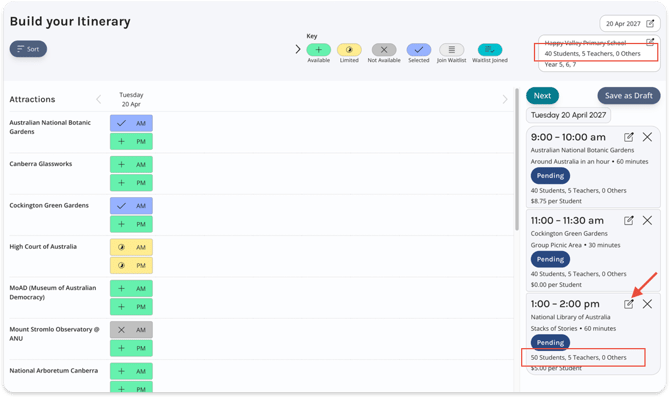The width and height of the screenshot is (670, 398).
Task: Click the Next button
Action: point(542,96)
